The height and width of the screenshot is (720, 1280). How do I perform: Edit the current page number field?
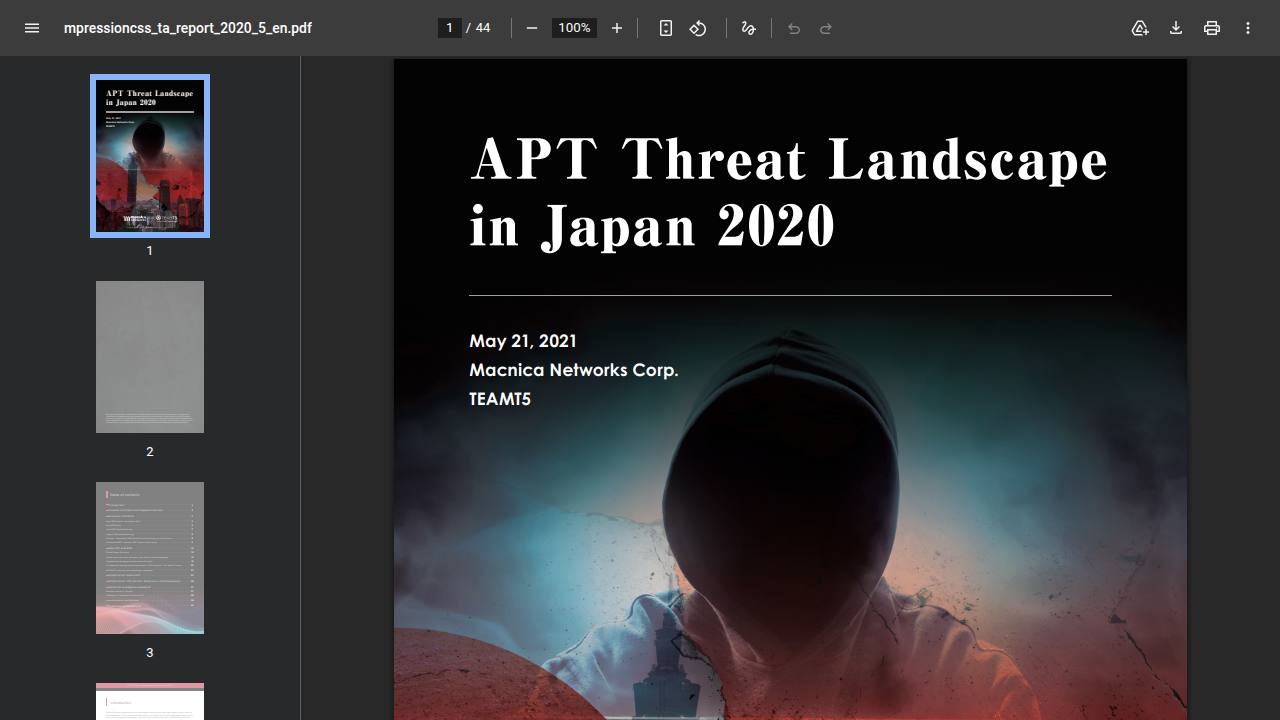pos(450,28)
